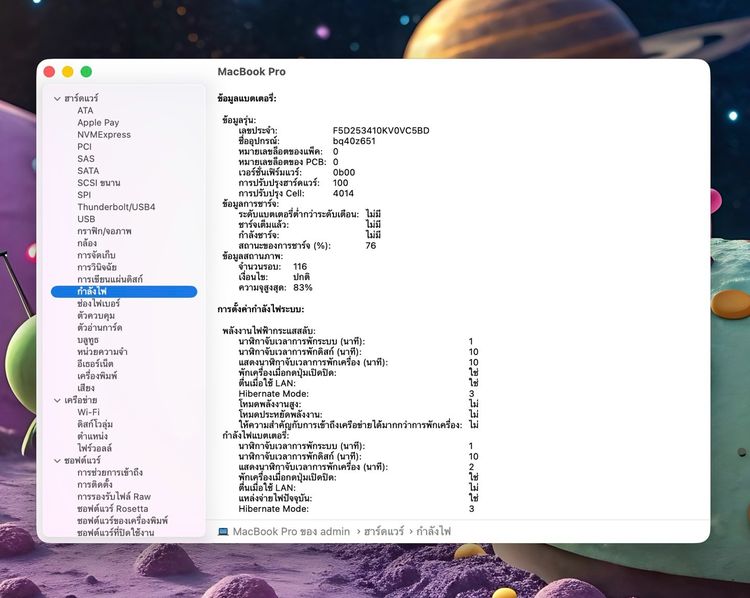Screen dimensions: 750x598
Task: Select Wi-Fi under เครือข่าย
Action: pos(88,412)
